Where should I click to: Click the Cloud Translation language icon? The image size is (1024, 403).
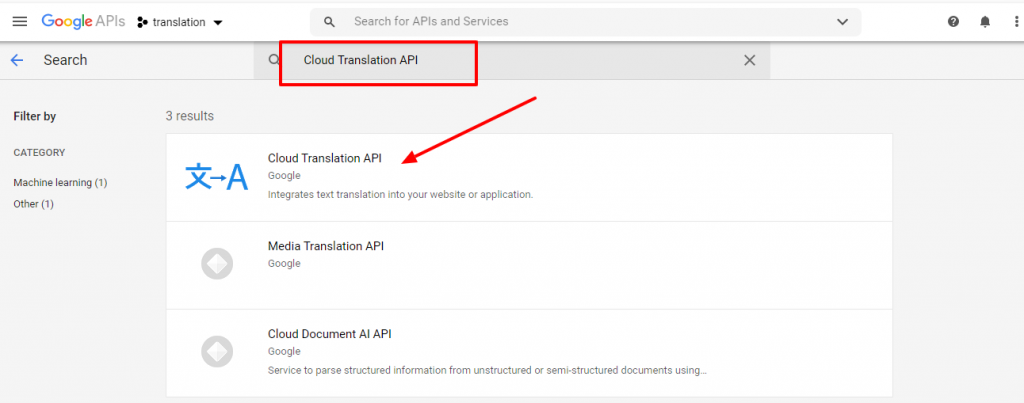coord(217,177)
